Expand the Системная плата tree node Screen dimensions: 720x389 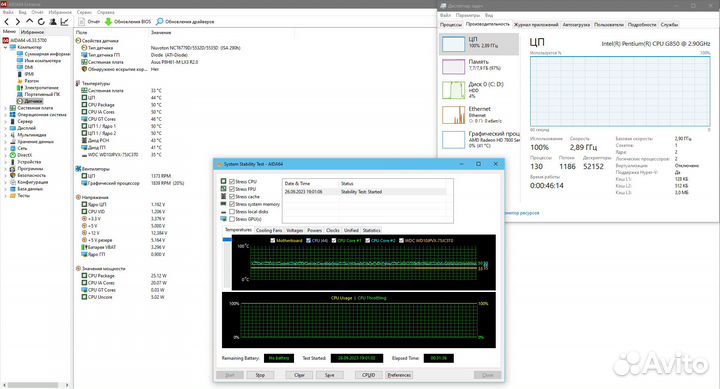click(6, 108)
